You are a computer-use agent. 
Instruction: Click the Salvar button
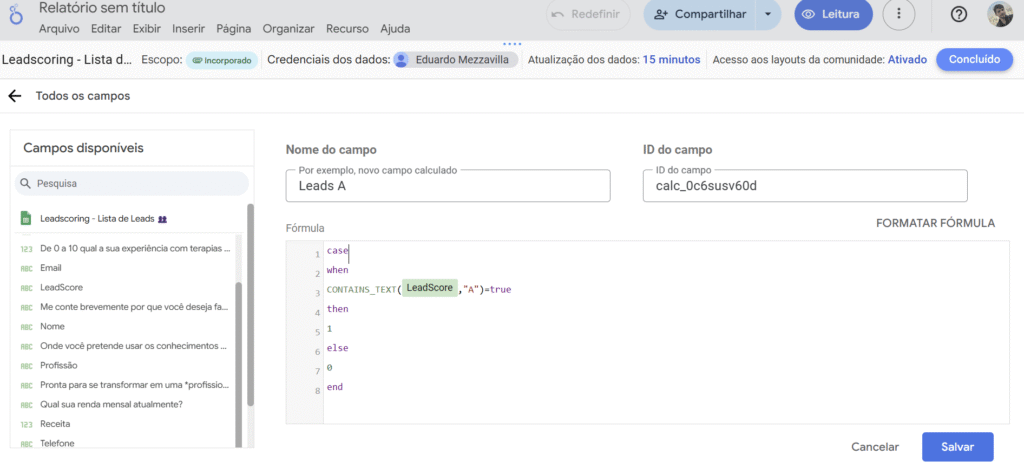point(957,447)
